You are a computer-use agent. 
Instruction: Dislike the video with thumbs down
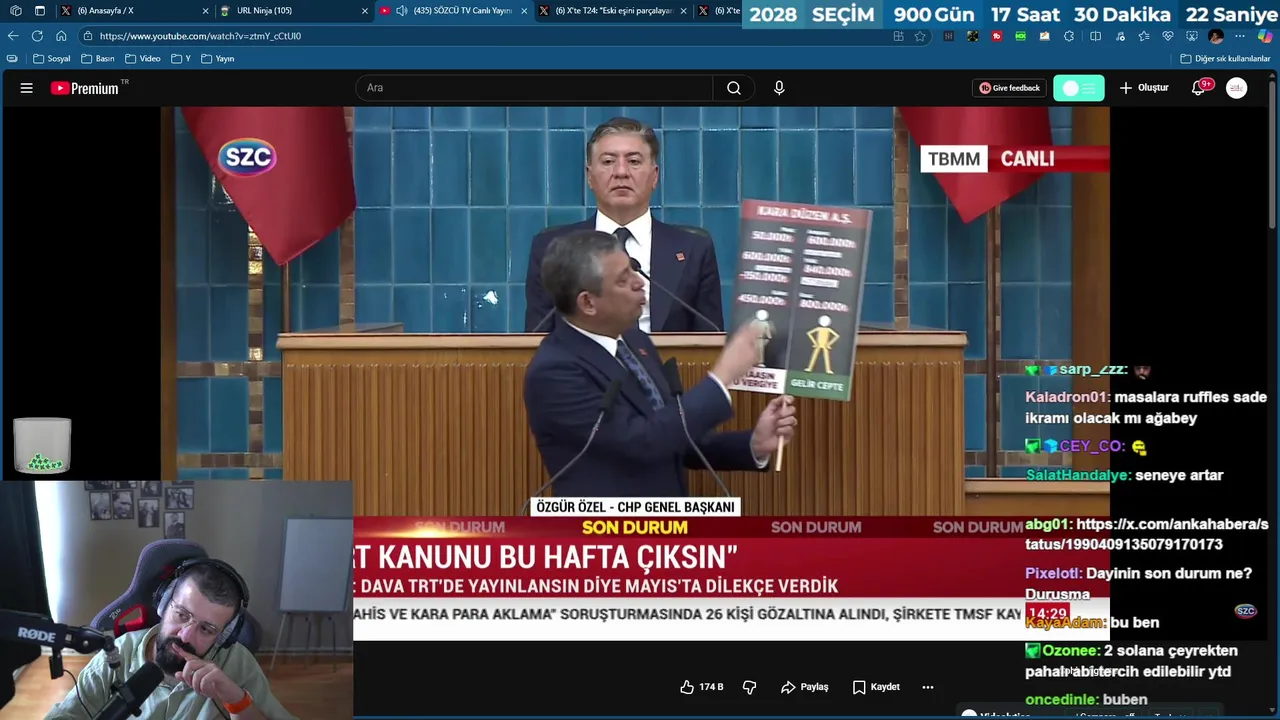point(749,687)
